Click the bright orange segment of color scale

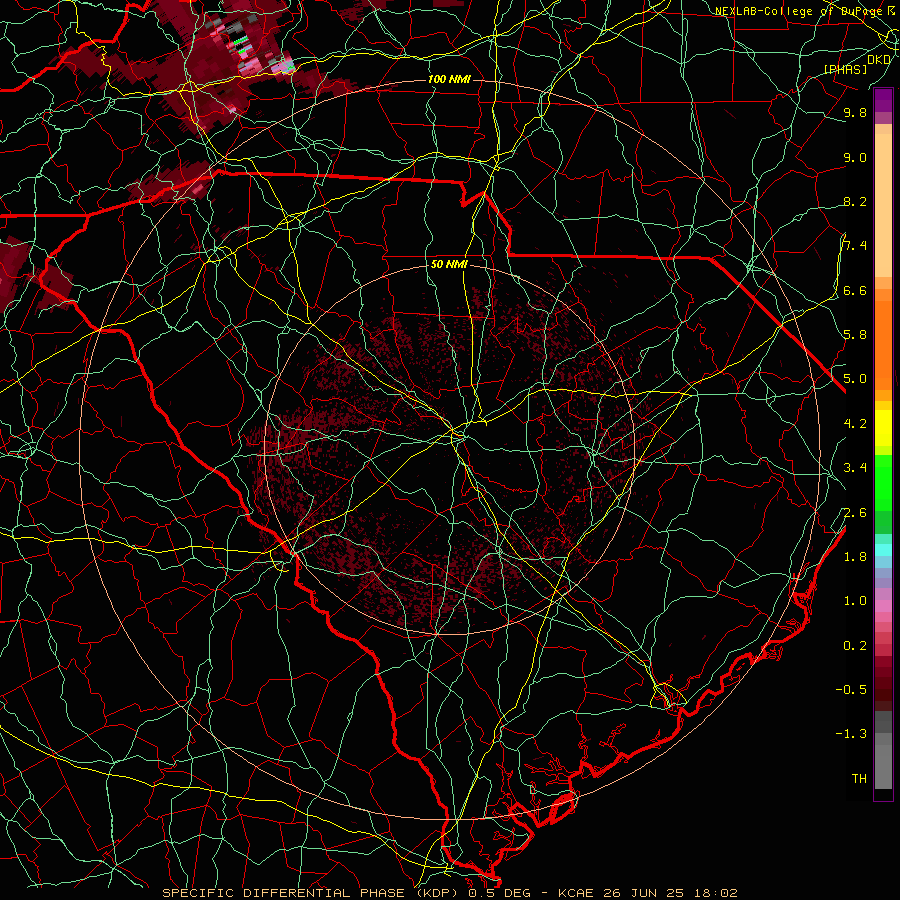pyautogui.click(x=883, y=346)
